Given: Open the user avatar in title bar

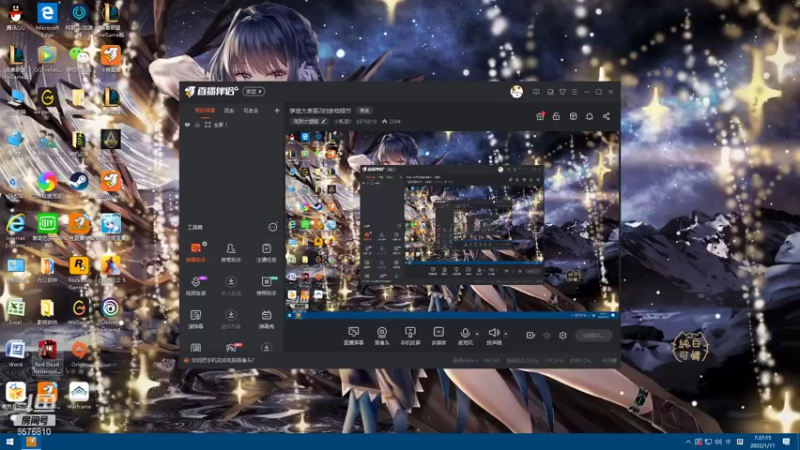Looking at the screenshot, I should (x=516, y=92).
